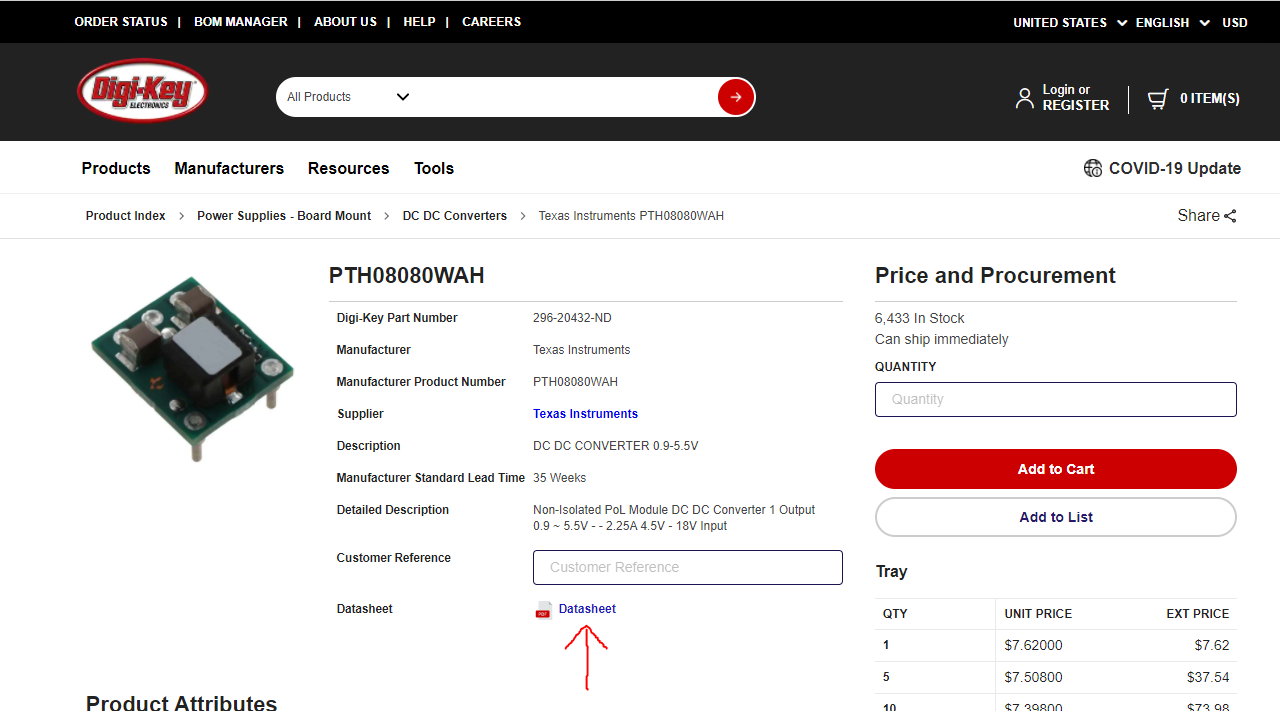Click the red search arrow button

[x=736, y=97]
